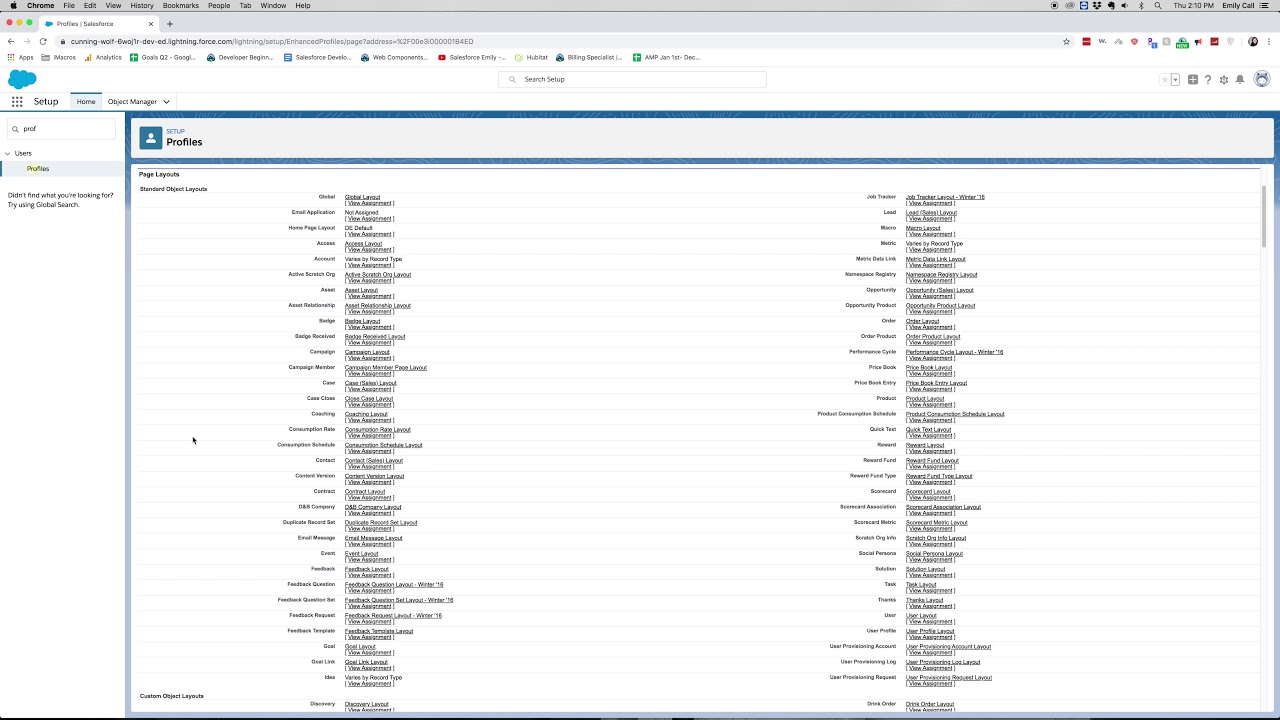The image size is (1280, 720).
Task: Open the Bookmarks menu in menu bar
Action: 181,5
